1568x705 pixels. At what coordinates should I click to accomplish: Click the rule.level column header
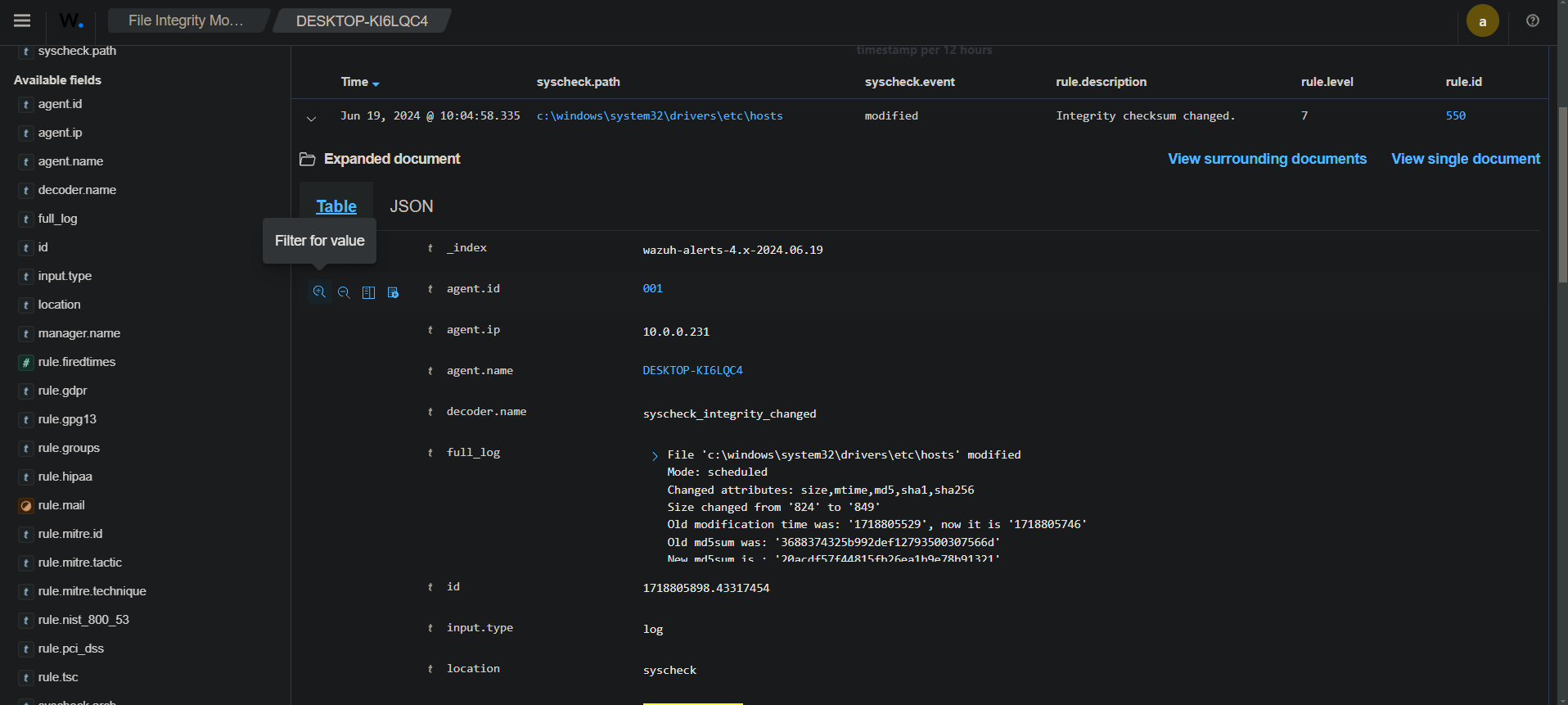(x=1327, y=82)
